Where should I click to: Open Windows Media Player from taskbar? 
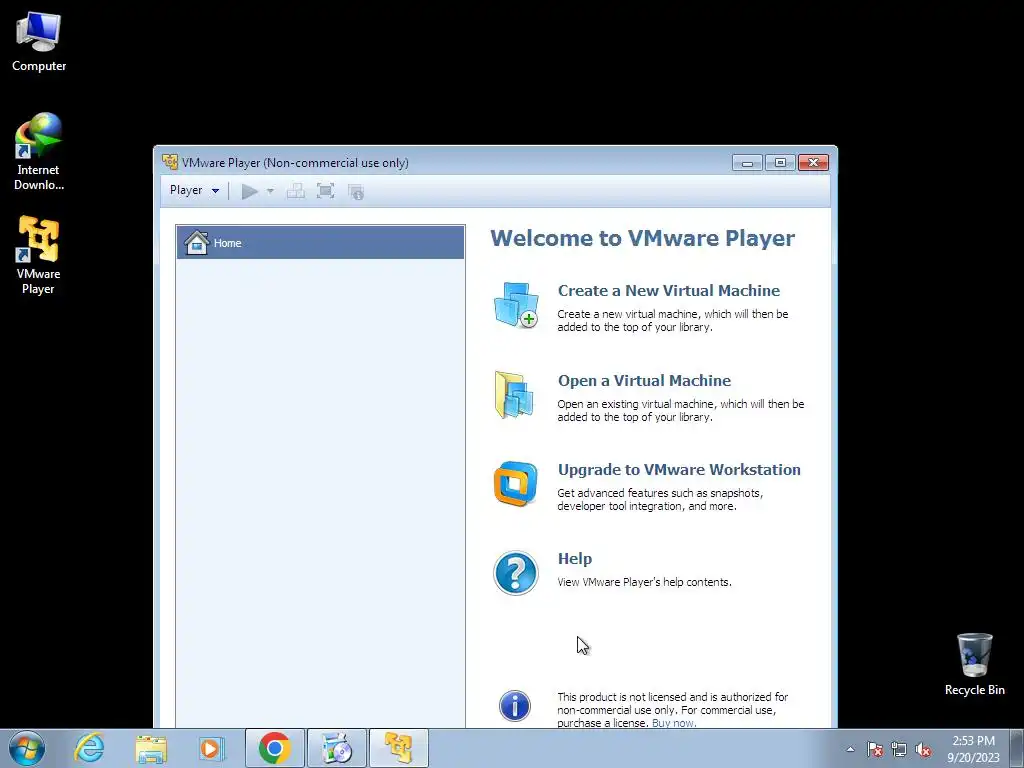212,748
